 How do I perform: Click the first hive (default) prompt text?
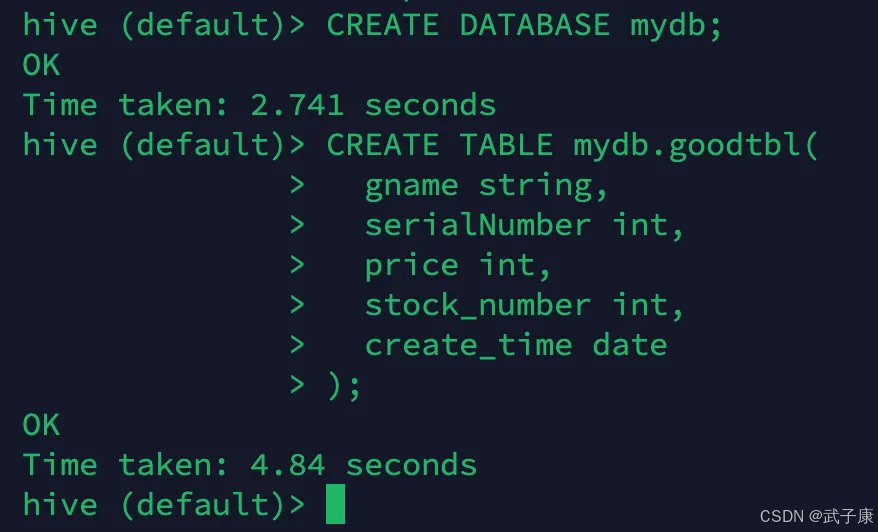[164, 26]
